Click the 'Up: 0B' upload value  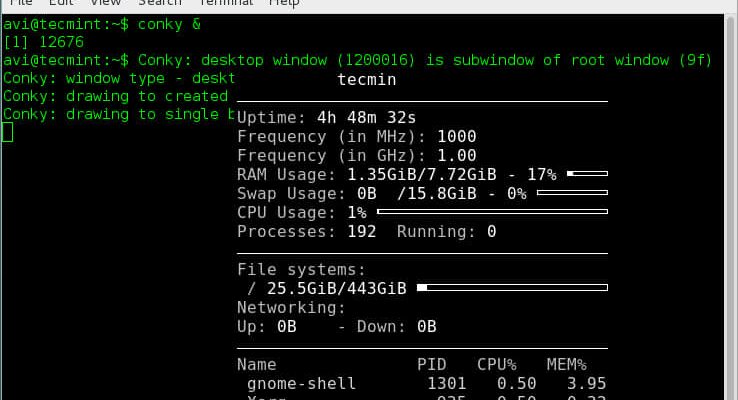267,327
